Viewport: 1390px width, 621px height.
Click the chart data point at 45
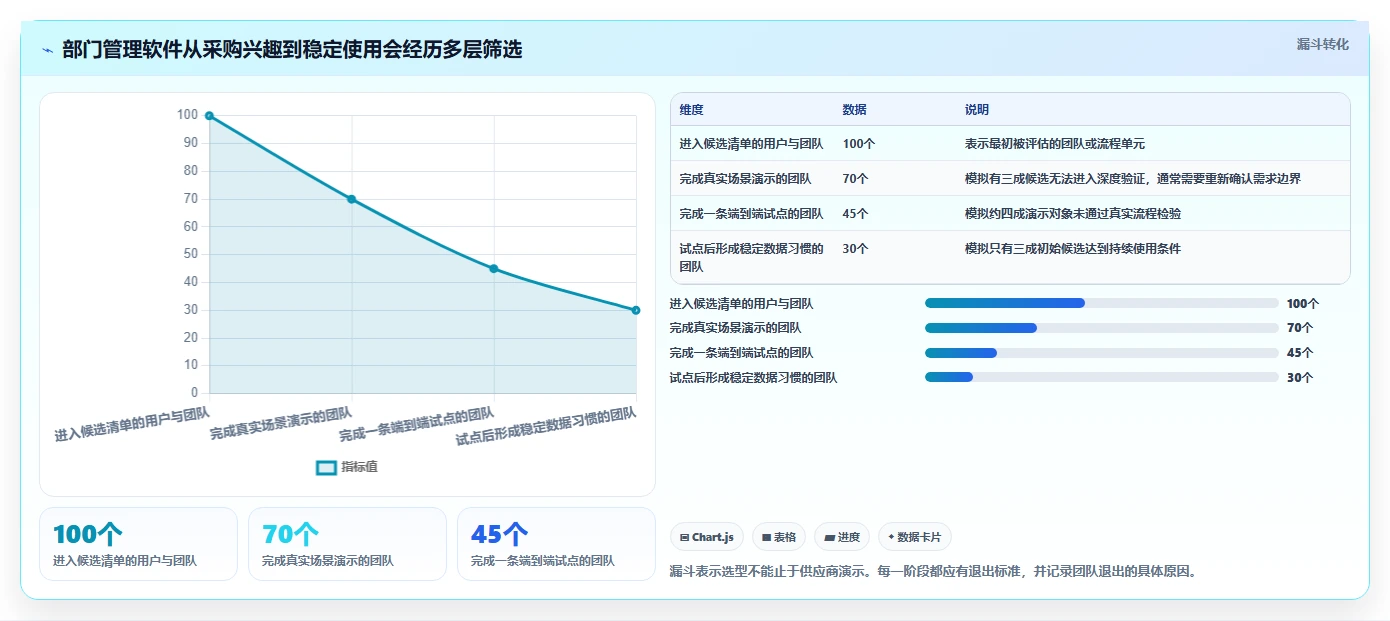click(494, 269)
